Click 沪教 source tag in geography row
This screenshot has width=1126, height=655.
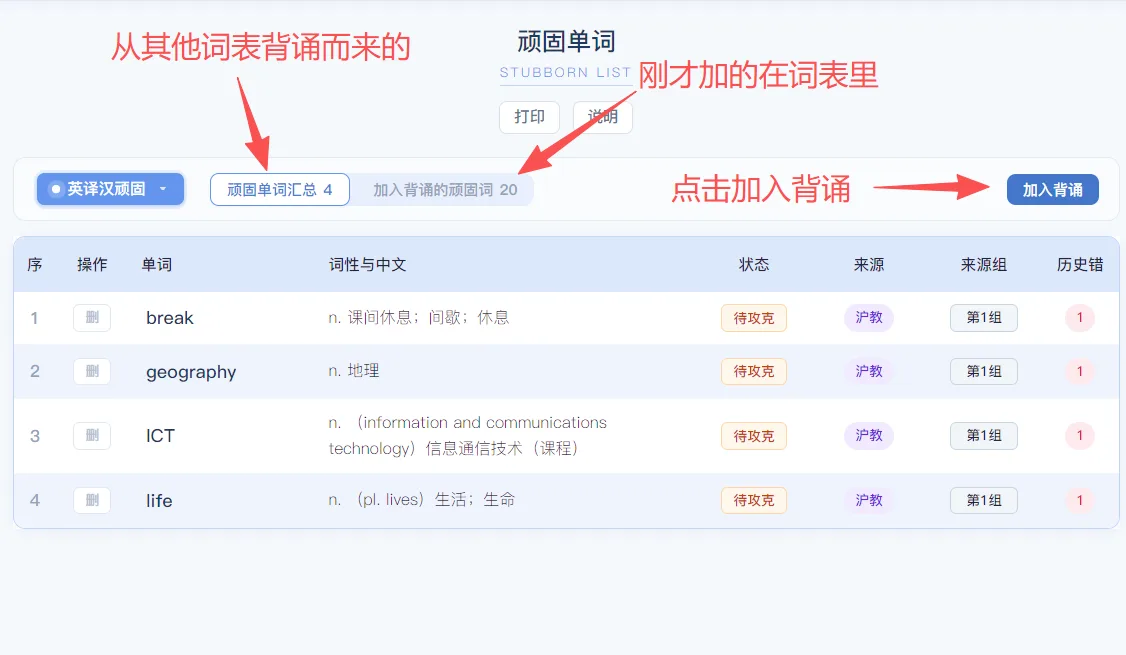click(869, 371)
